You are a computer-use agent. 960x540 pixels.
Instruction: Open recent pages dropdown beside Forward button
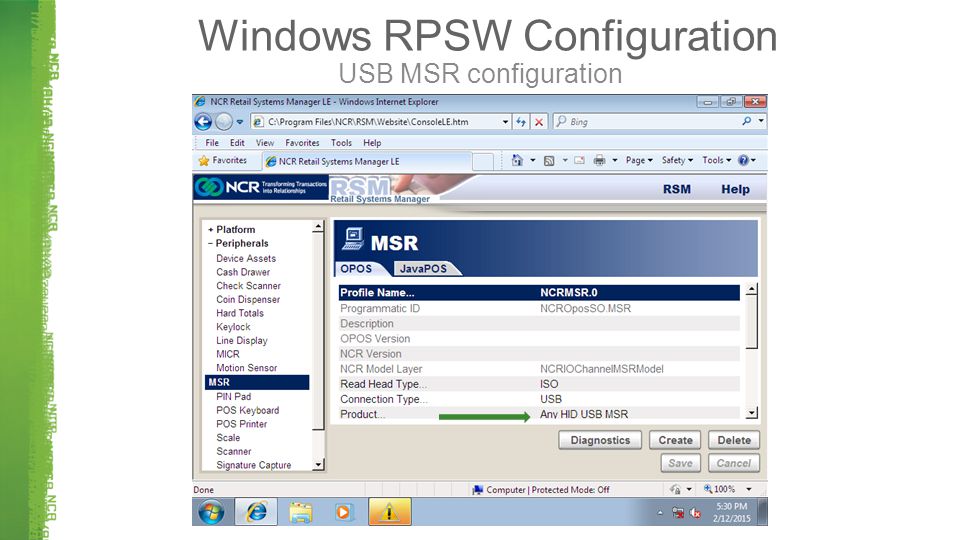(x=240, y=122)
